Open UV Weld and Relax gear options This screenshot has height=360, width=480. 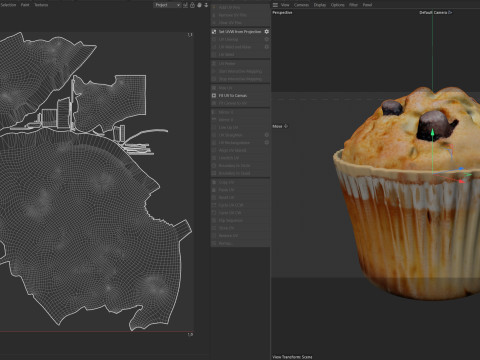(266, 47)
